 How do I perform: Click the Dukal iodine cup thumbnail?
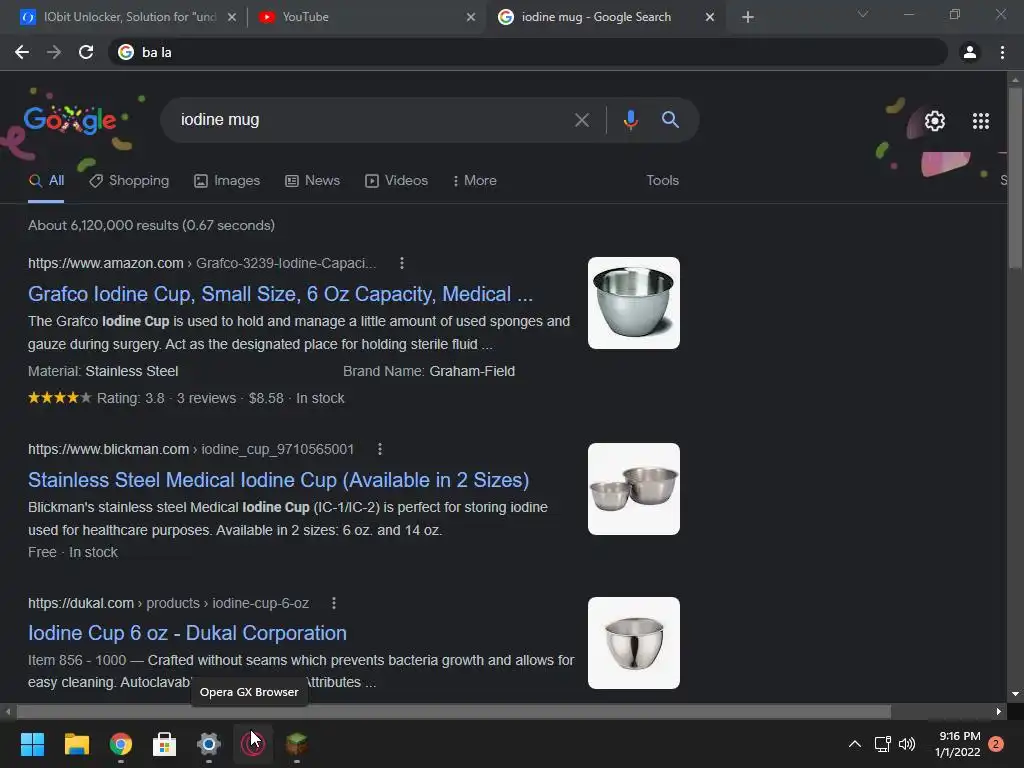633,643
